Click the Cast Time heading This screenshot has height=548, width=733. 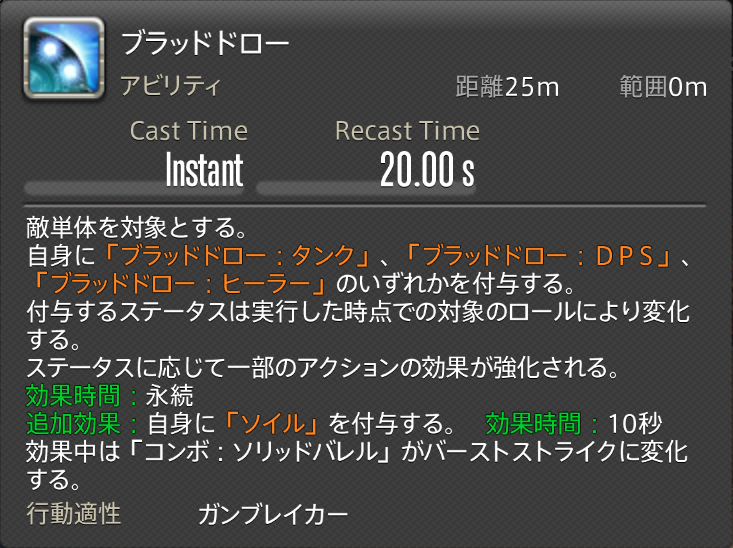(189, 131)
